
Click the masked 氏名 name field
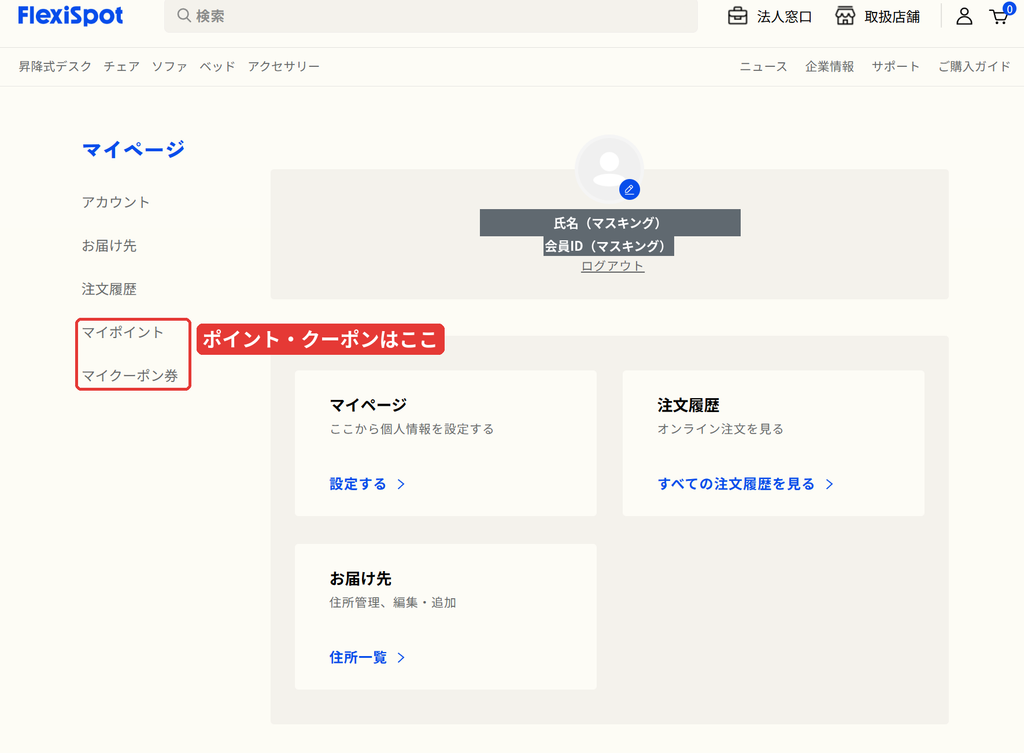(x=610, y=223)
